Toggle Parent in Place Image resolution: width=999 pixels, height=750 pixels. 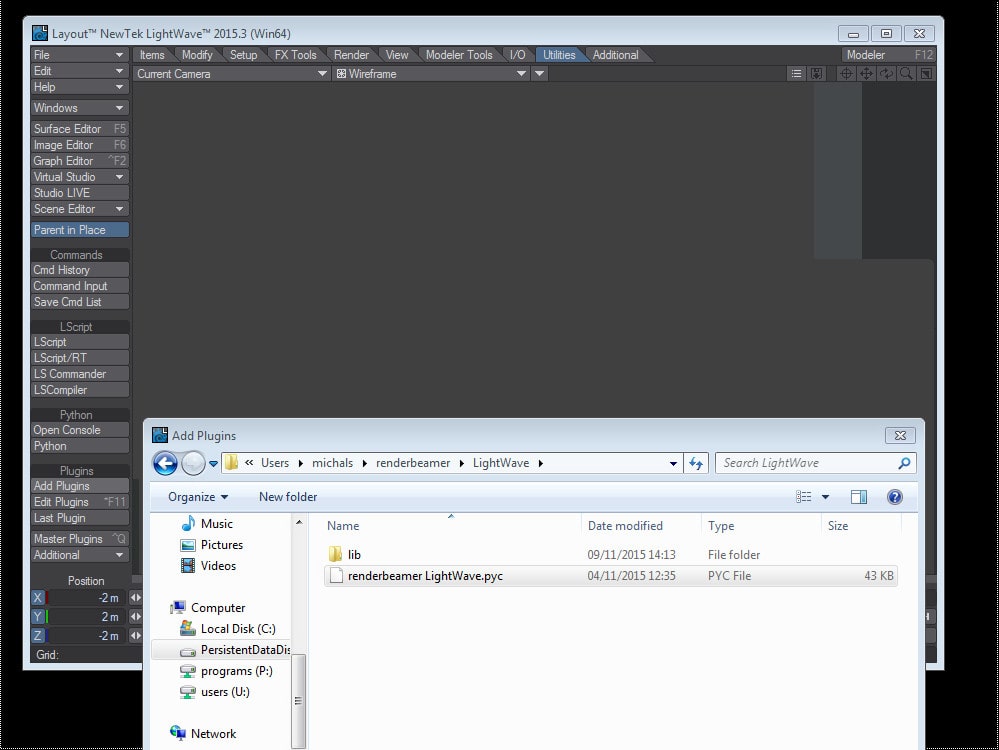tap(78, 229)
